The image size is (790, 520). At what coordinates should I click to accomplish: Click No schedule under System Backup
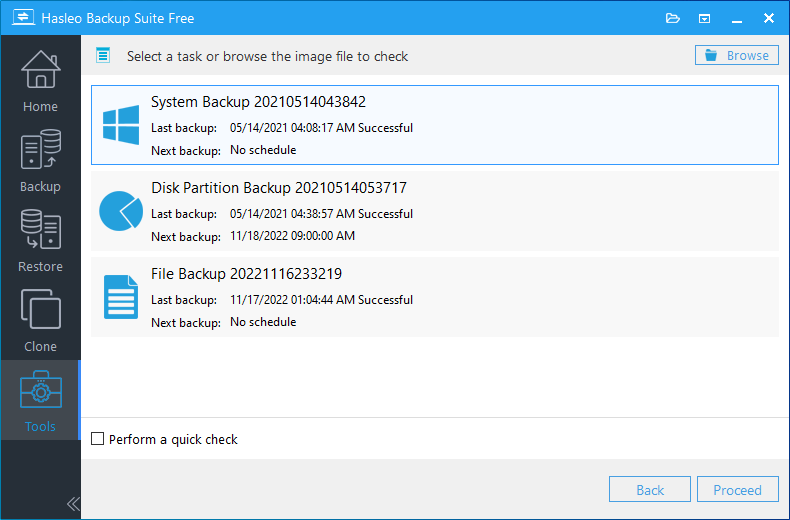tap(263, 150)
